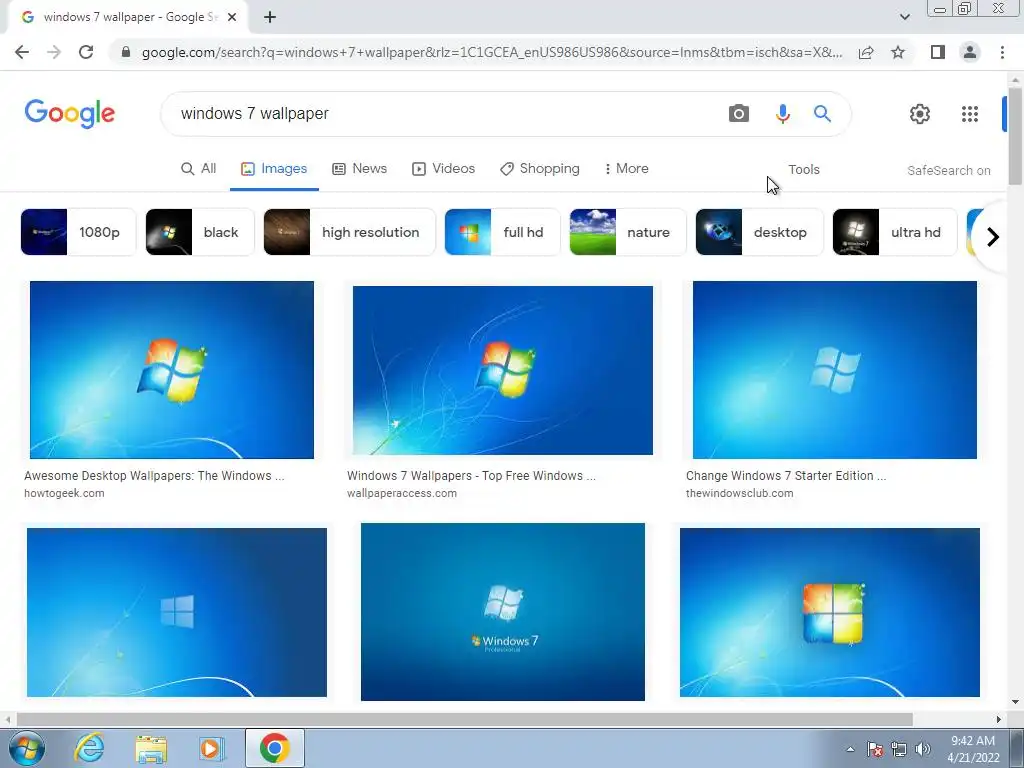Start voice search with microphone

tap(782, 114)
